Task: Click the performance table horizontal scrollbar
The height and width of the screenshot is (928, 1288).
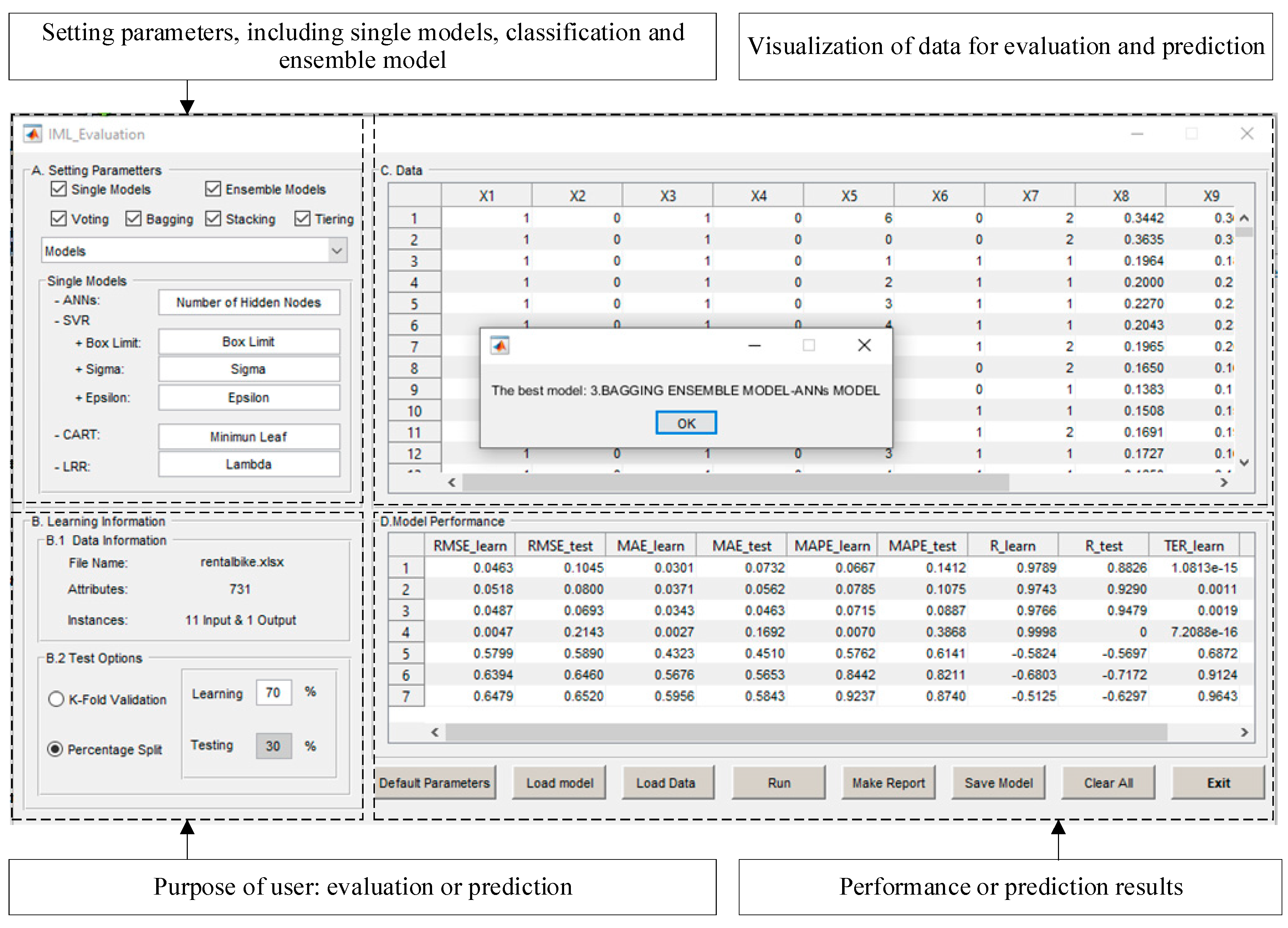Action: [806, 732]
